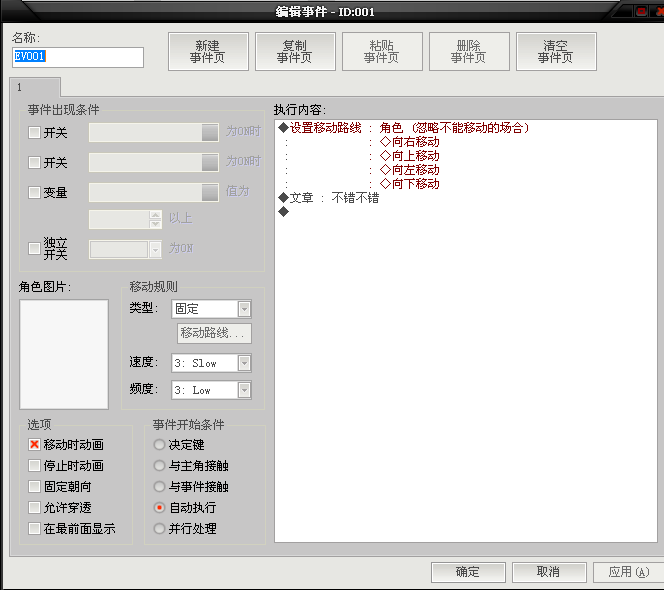
Task: Select event page tab 1
Action: click(x=35, y=87)
